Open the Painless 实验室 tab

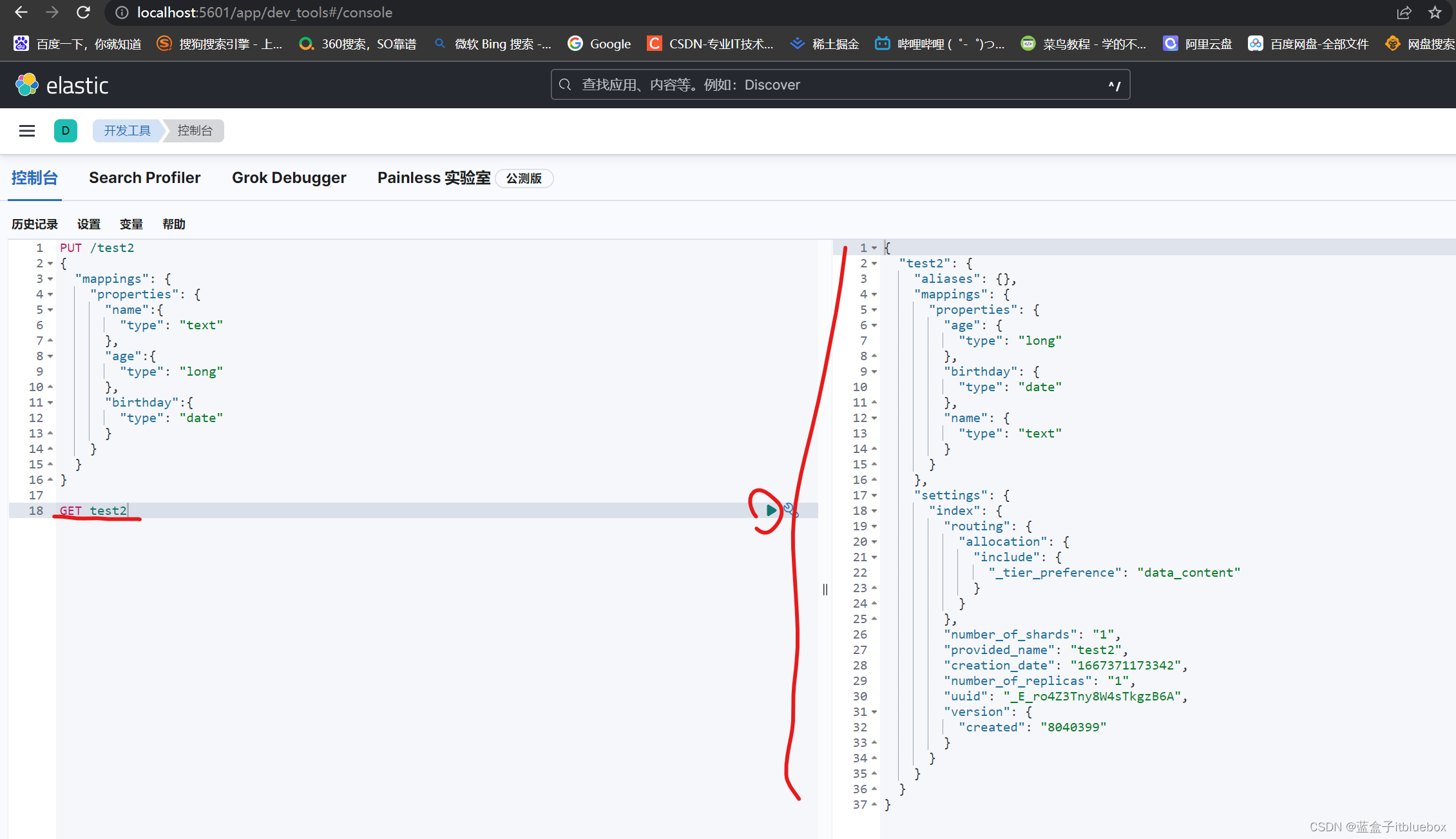[436, 178]
